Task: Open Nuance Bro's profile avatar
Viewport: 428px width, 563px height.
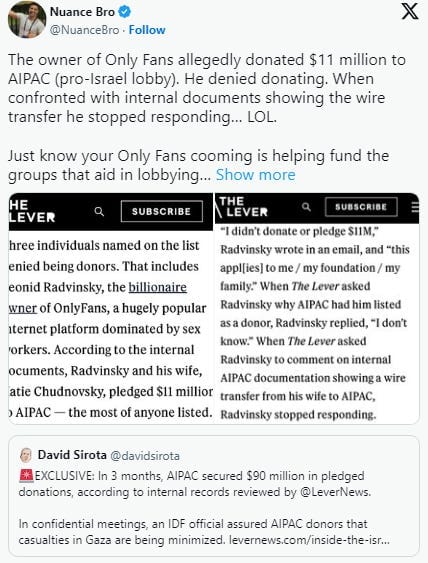Action: pos(27,19)
